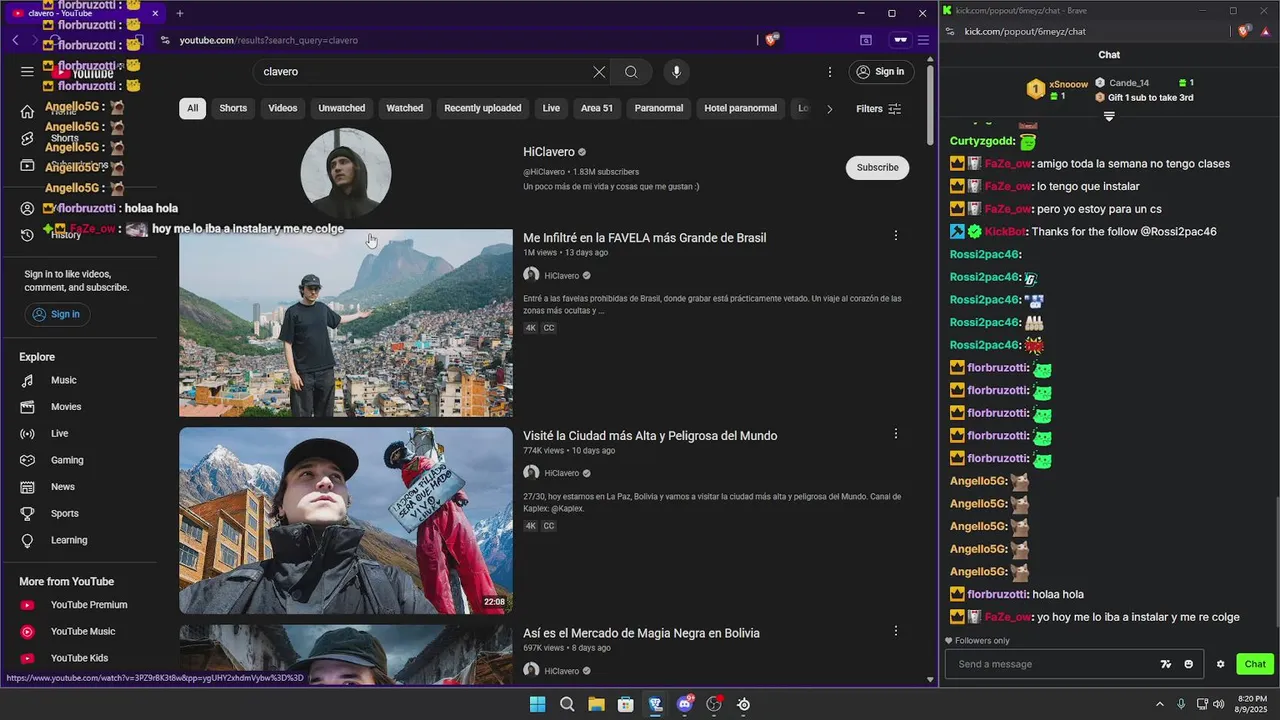This screenshot has height=720, width=1280.
Task: Select the Area 51 filter chip
Action: coord(597,108)
